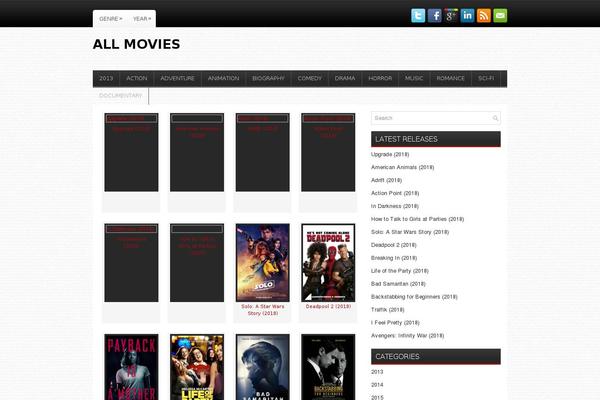The width and height of the screenshot is (600, 400).
Task: Open In Darkness (2018) in Latest Releases
Action: point(395,206)
